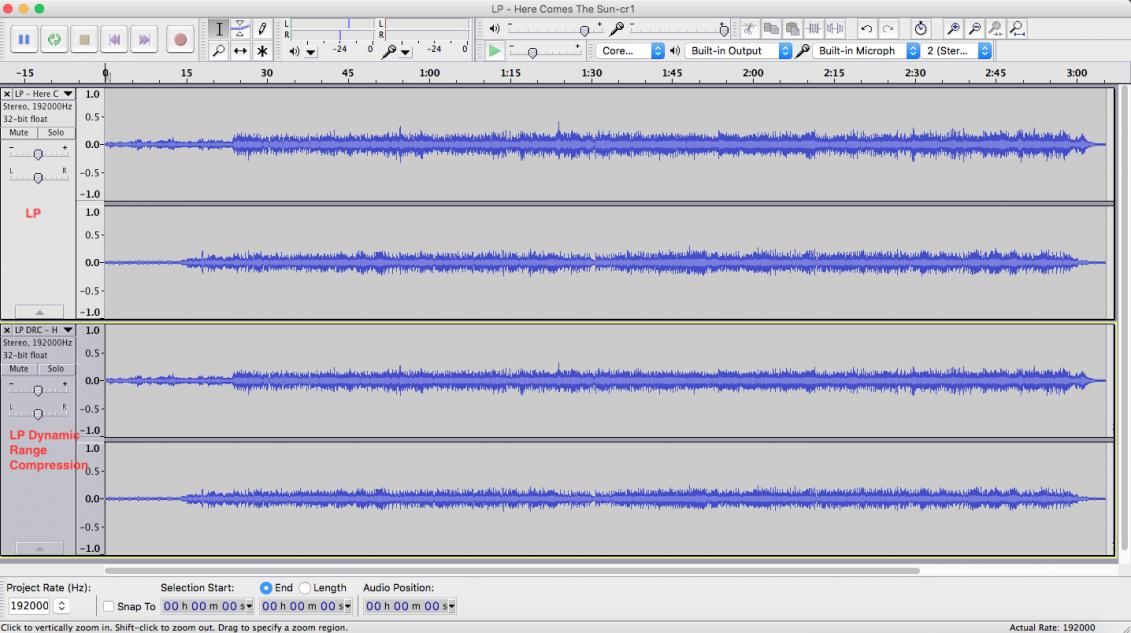Activate the Multi-tool asterisk icon
Screen dimensions: 1131x633
[262, 51]
